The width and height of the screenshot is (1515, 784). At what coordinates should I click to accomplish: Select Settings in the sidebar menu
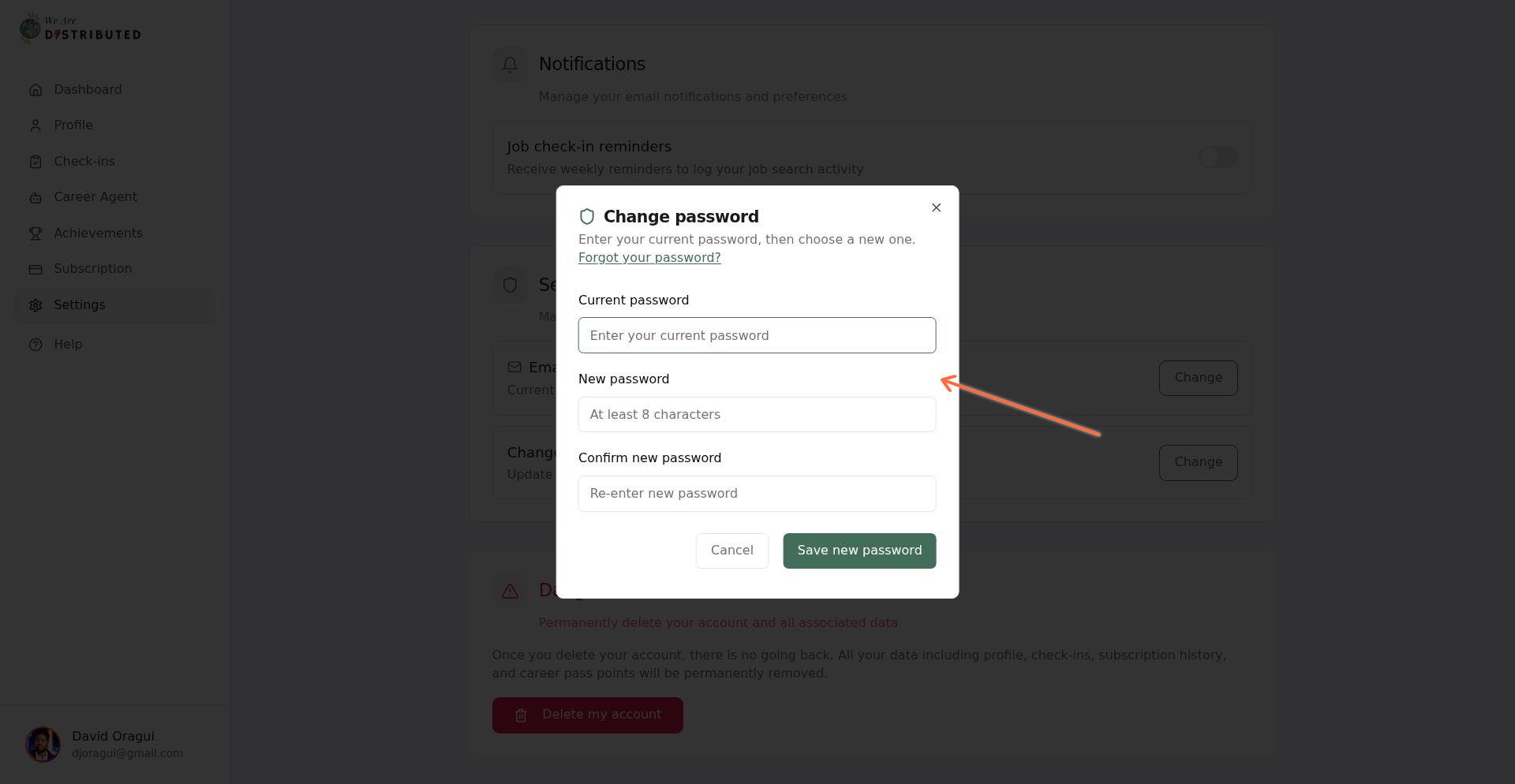[x=79, y=305]
